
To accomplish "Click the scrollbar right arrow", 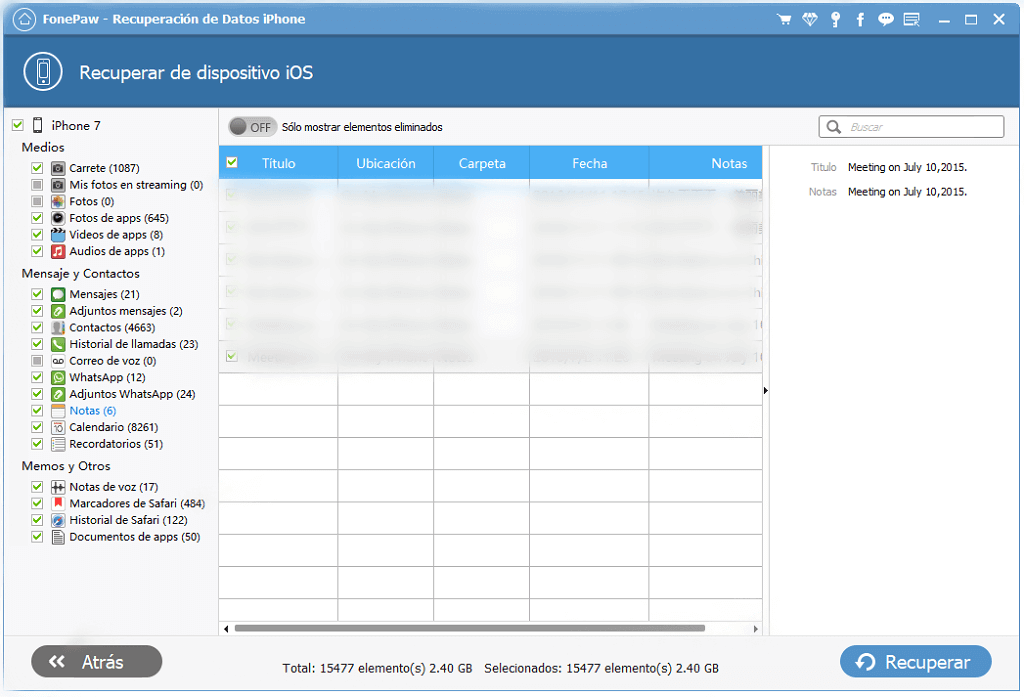I will (756, 629).
